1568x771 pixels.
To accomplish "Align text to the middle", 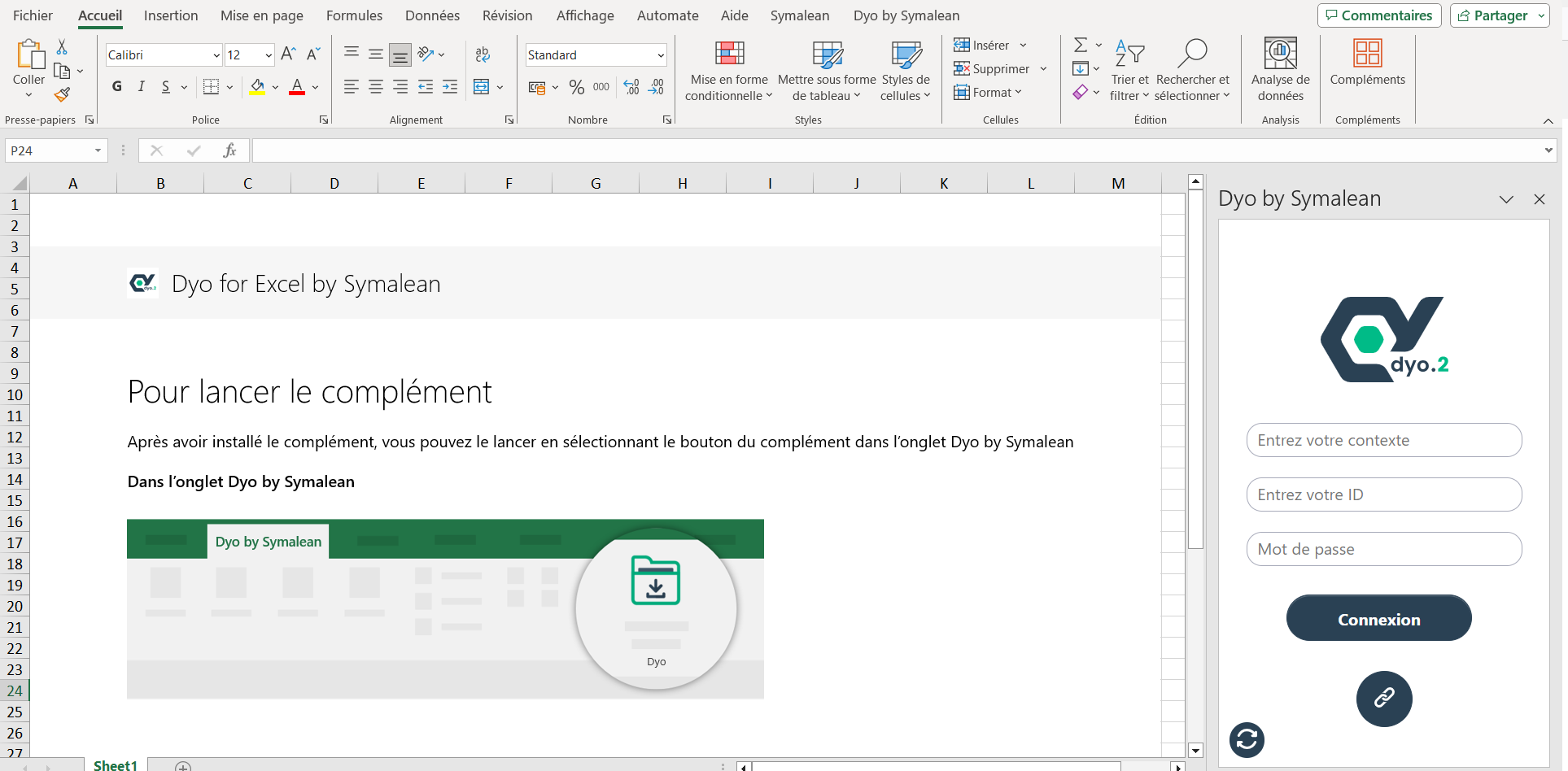I will (376, 54).
